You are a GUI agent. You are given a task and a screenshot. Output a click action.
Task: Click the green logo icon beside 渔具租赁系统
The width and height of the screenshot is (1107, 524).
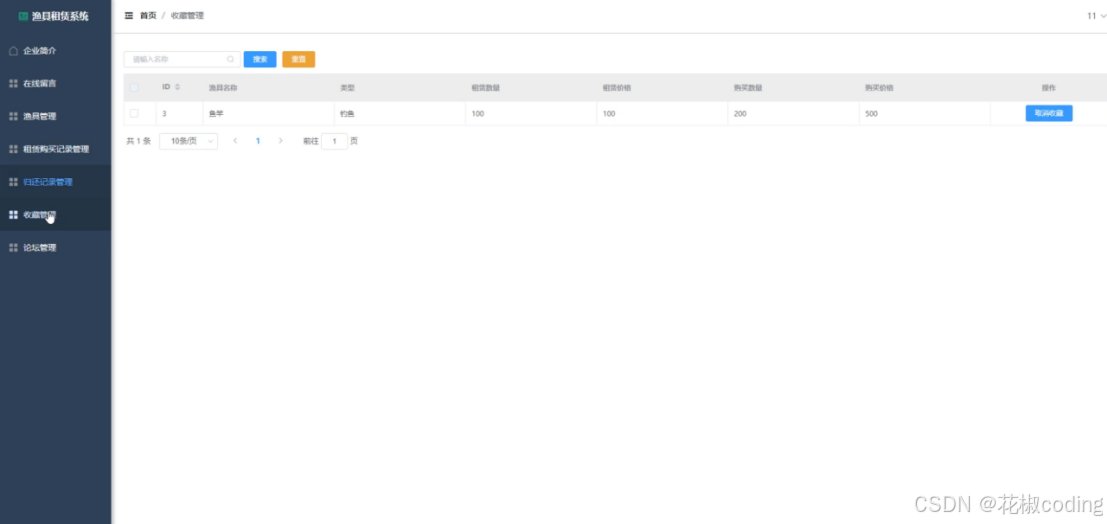click(x=23, y=16)
